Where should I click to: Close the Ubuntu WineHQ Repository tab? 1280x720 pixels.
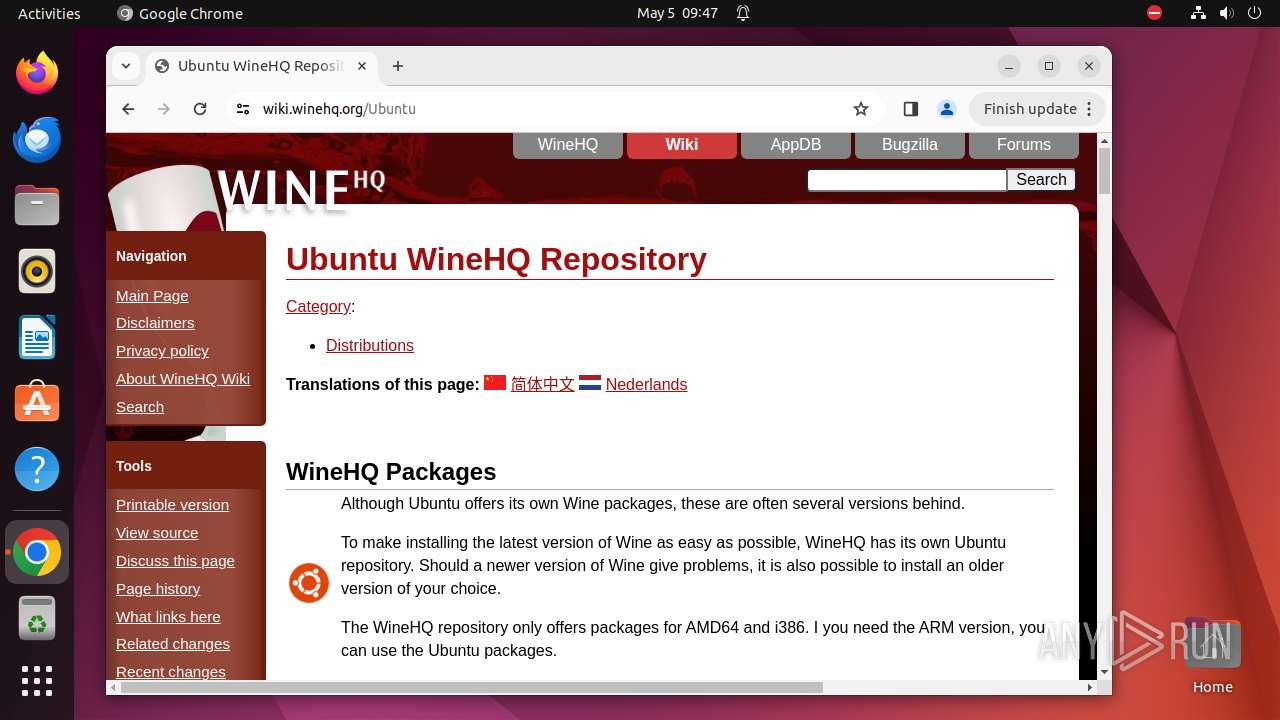(362, 66)
